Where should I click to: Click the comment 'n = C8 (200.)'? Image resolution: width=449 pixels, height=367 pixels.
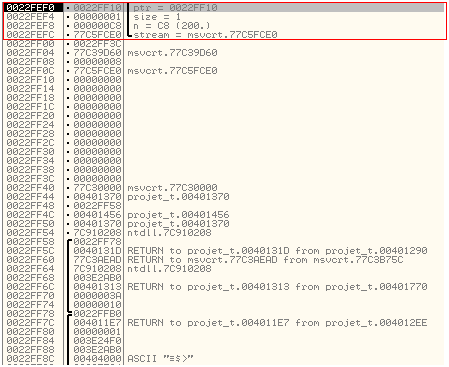[172, 26]
